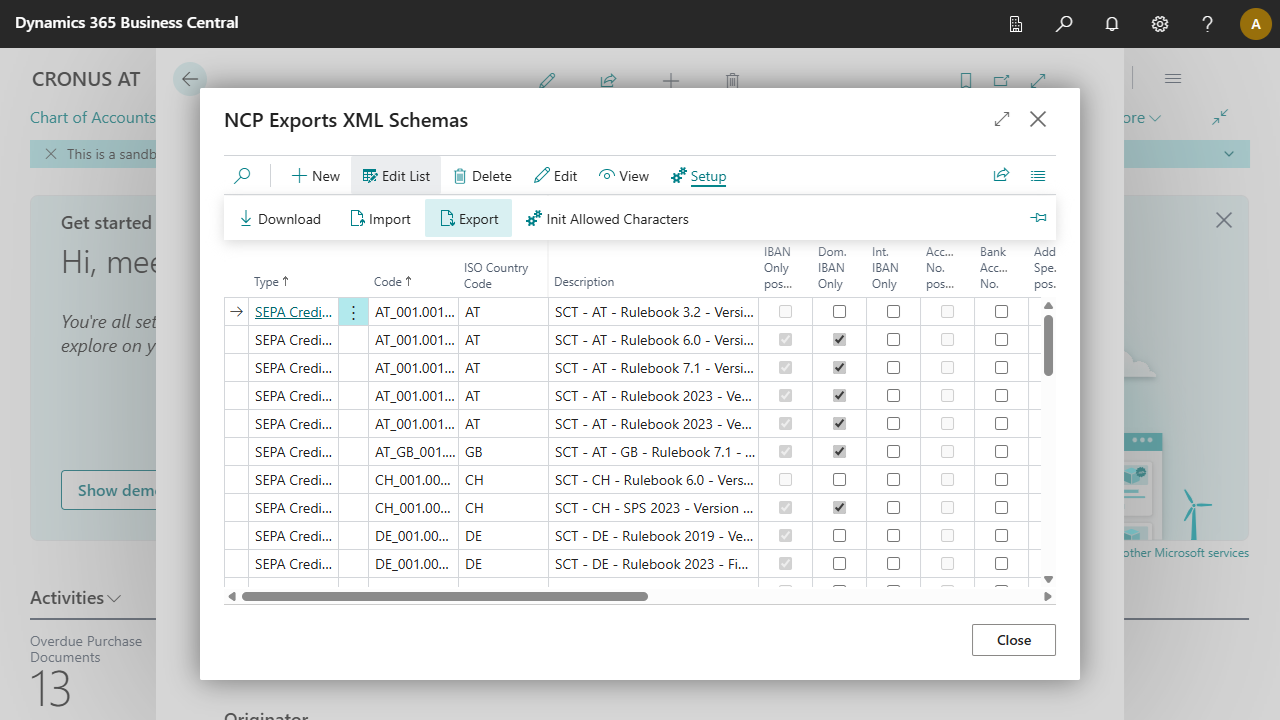Open the Settings gear icon

pos(1160,24)
